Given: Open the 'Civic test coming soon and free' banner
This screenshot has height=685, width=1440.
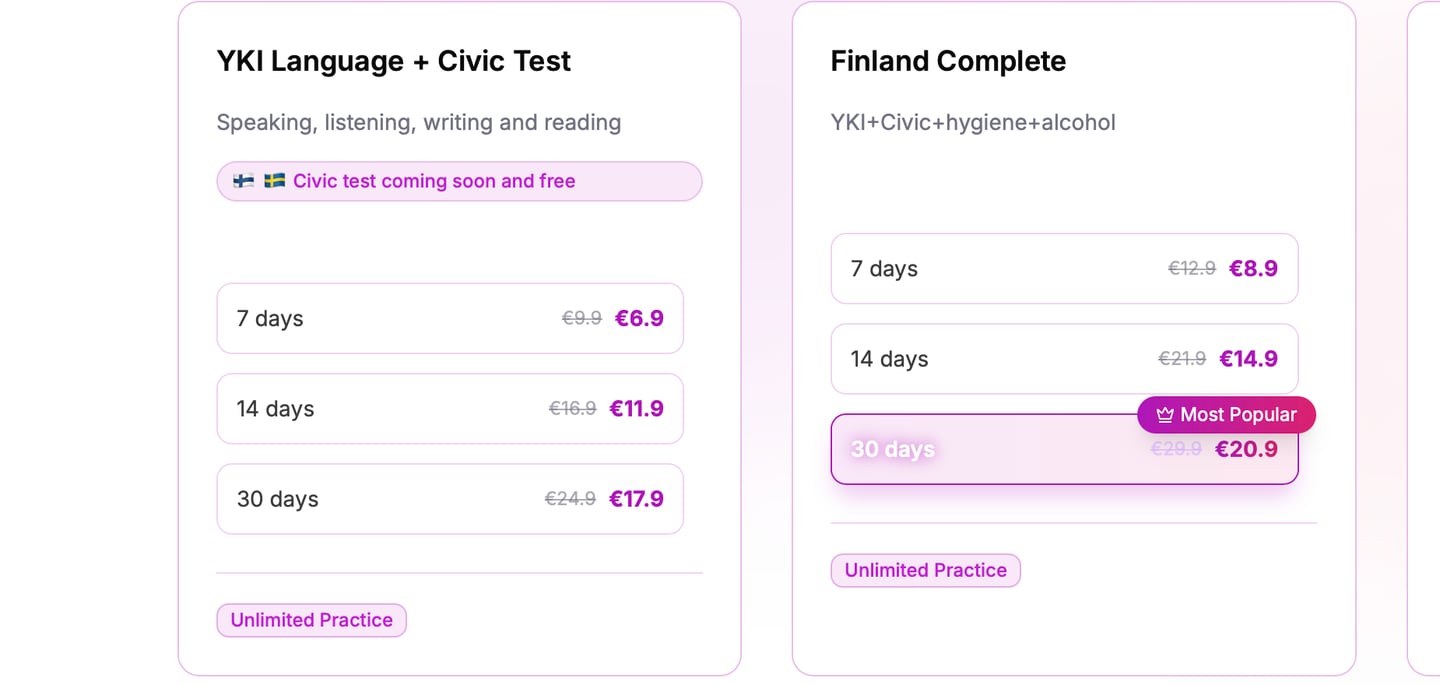Looking at the screenshot, I should (x=458, y=181).
